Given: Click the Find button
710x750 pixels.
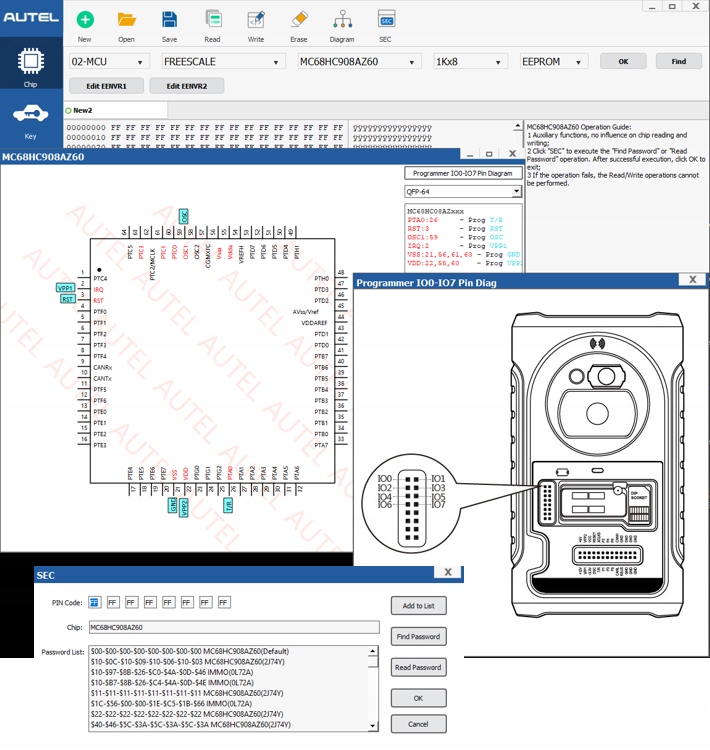Looking at the screenshot, I should click(678, 61).
